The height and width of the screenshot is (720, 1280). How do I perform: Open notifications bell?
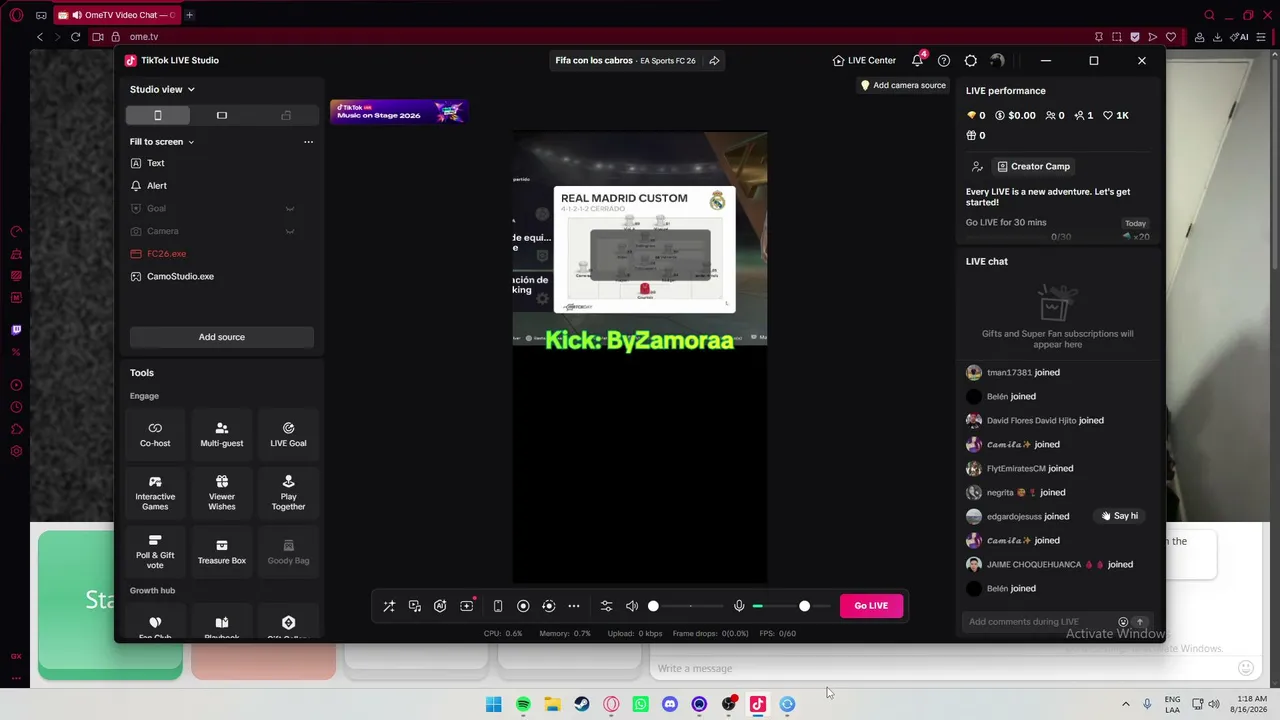click(917, 60)
